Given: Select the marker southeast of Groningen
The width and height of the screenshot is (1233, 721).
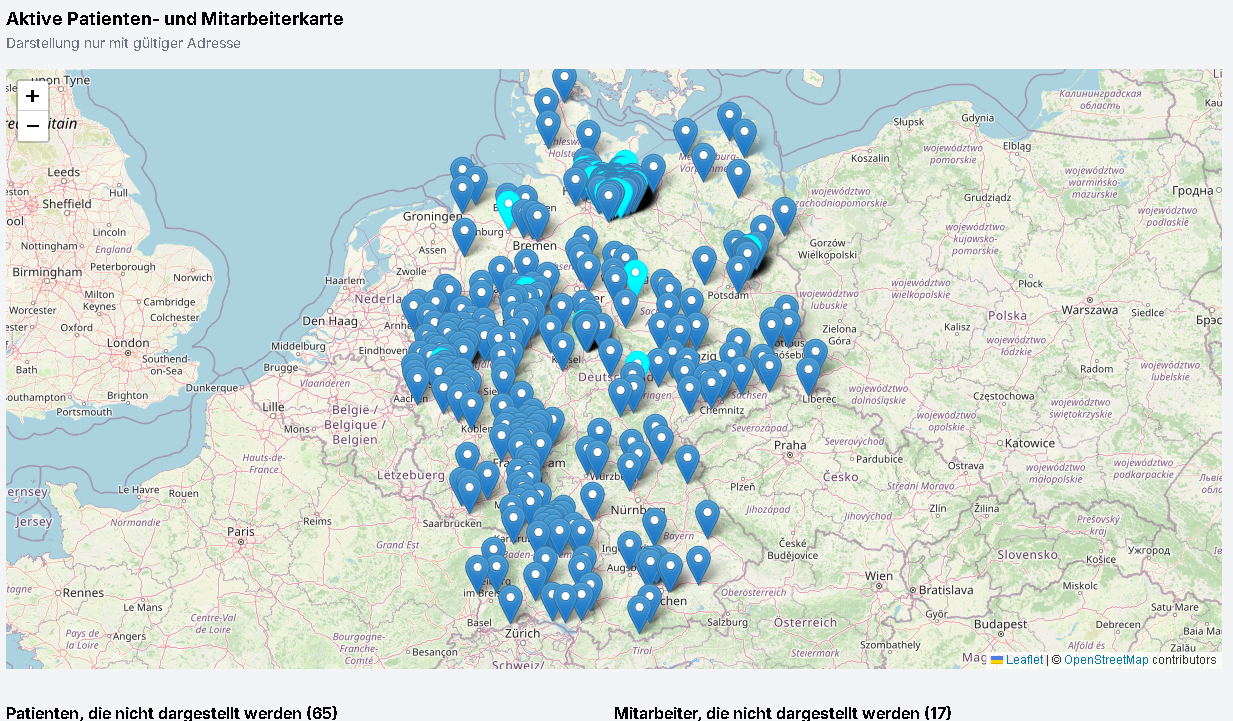Looking at the screenshot, I should coord(464,237).
